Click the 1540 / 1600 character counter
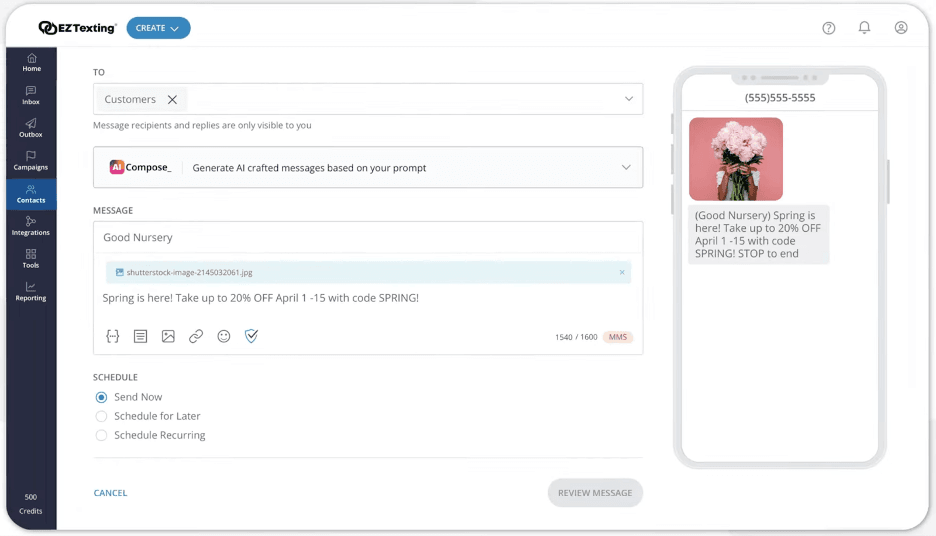This screenshot has height=536, width=936. coord(576,337)
